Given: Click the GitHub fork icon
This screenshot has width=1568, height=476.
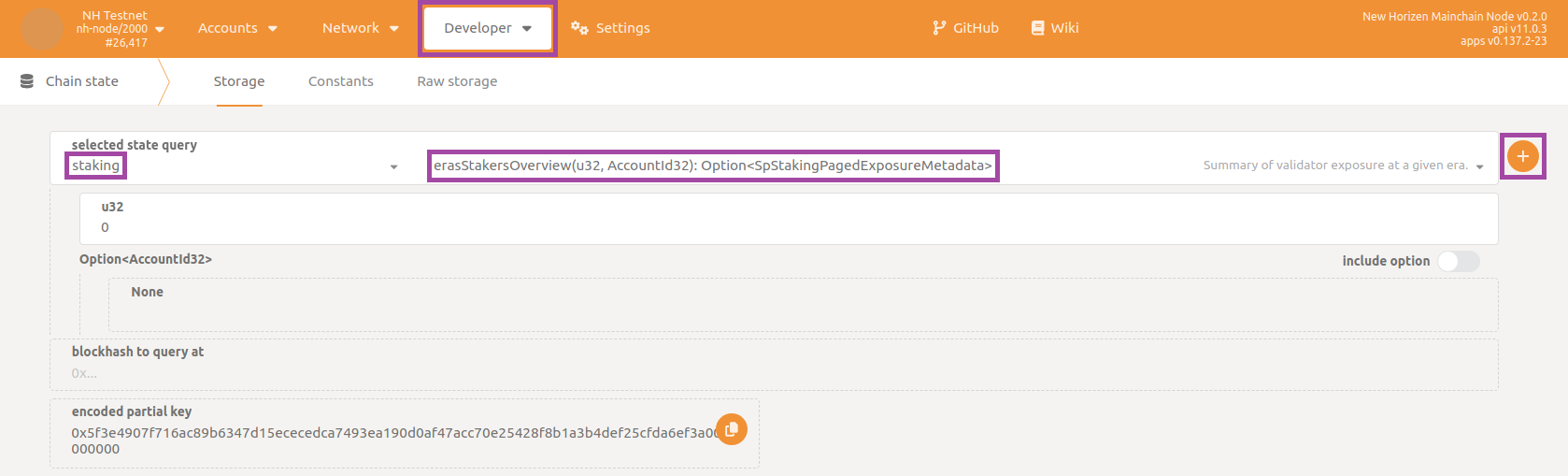Looking at the screenshot, I should 939,28.
